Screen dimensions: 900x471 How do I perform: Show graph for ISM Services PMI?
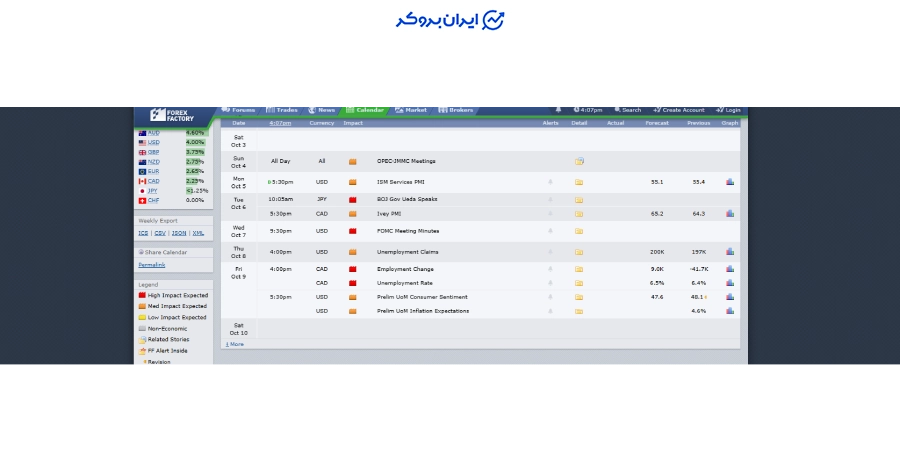[x=730, y=182]
